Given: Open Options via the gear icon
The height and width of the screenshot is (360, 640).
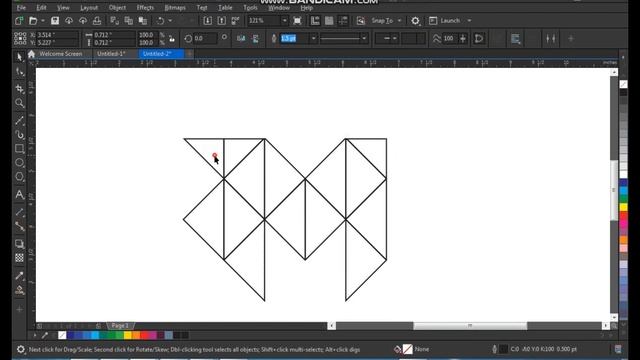Looking at the screenshot, I should click(x=415, y=21).
